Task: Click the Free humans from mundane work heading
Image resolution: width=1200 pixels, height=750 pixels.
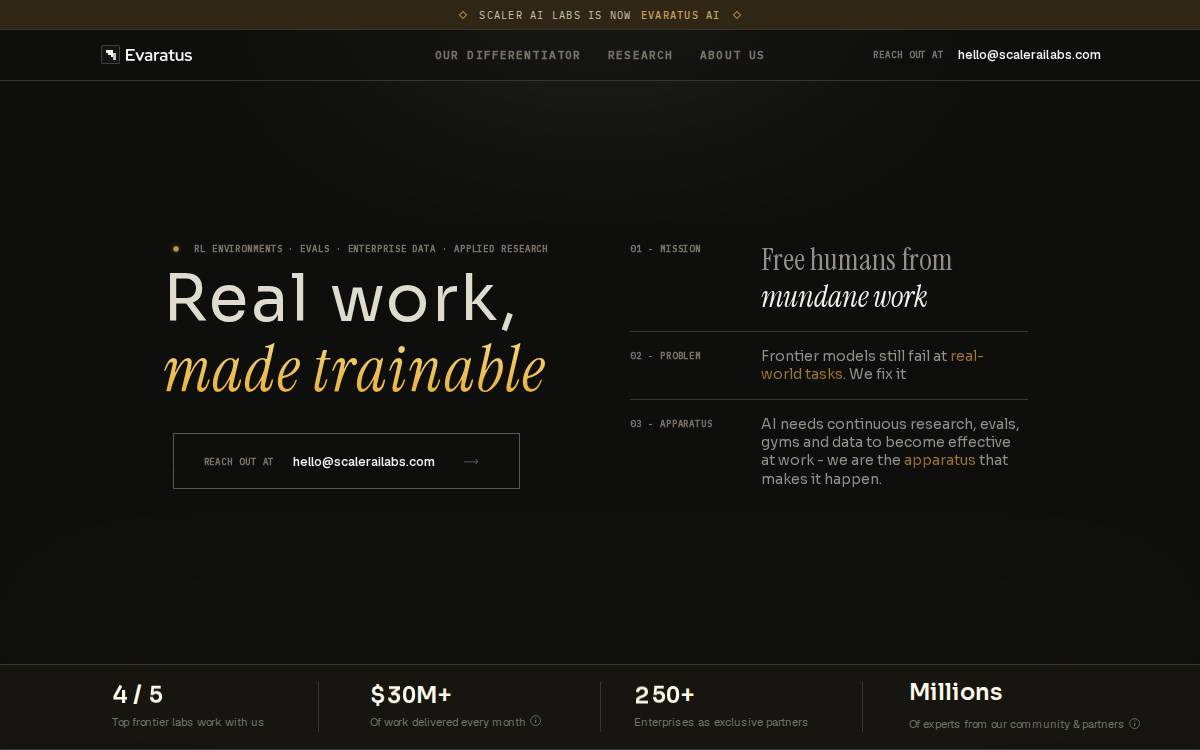Action: coord(856,278)
